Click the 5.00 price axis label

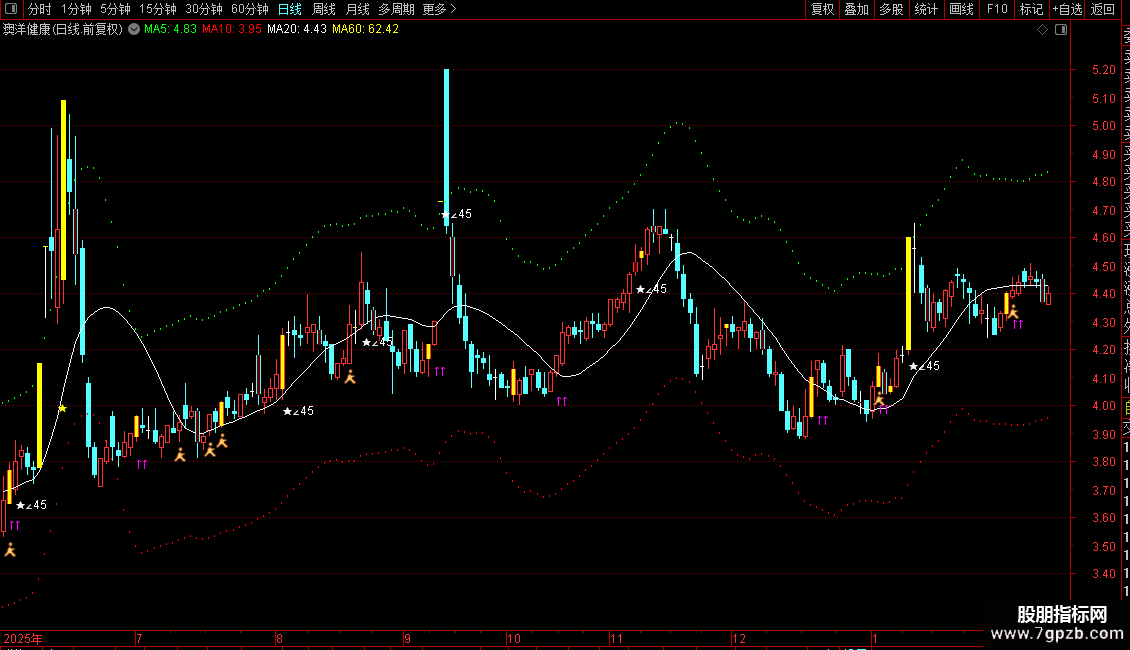(1103, 126)
